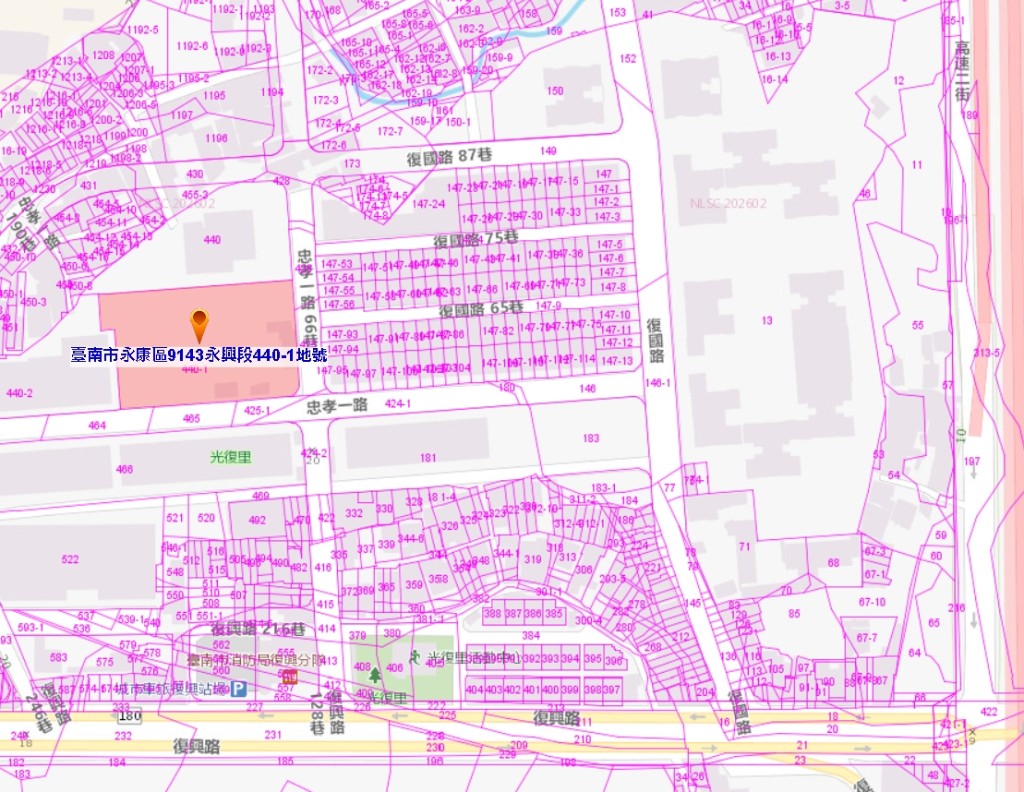Click the route 180 road shield
Screen dimensions: 1024x792
(128, 716)
